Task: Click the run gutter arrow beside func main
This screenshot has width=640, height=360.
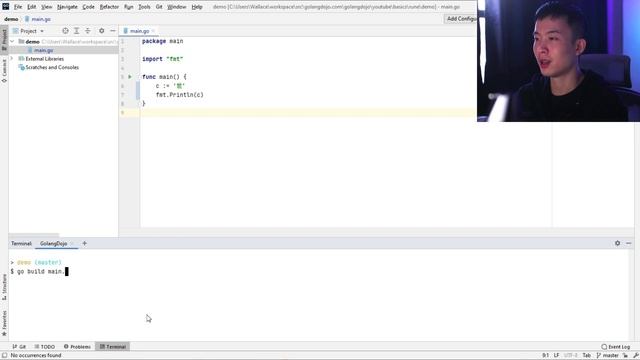Action: click(130, 77)
